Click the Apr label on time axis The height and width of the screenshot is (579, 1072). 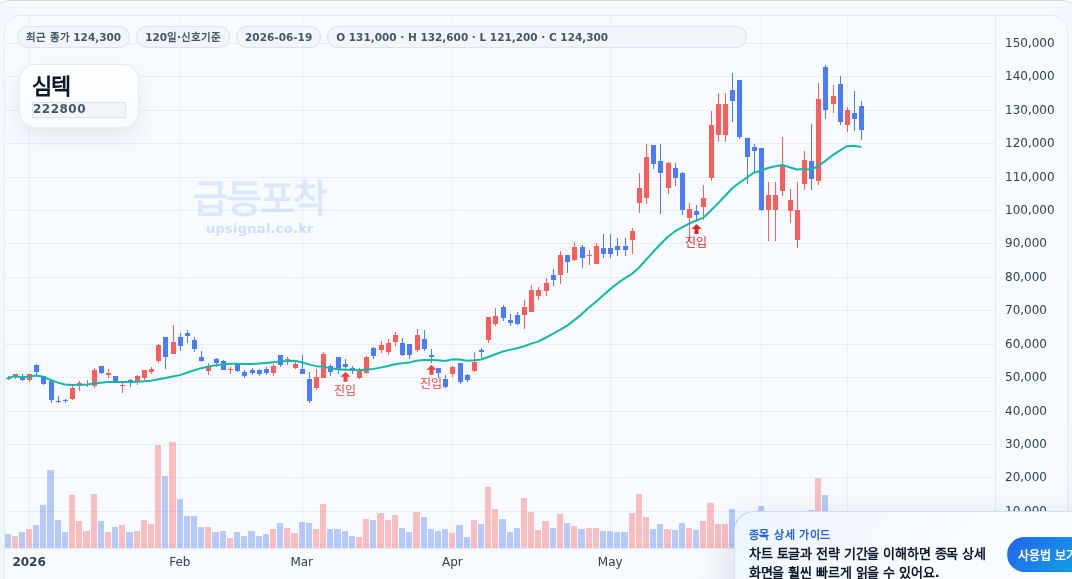click(452, 562)
